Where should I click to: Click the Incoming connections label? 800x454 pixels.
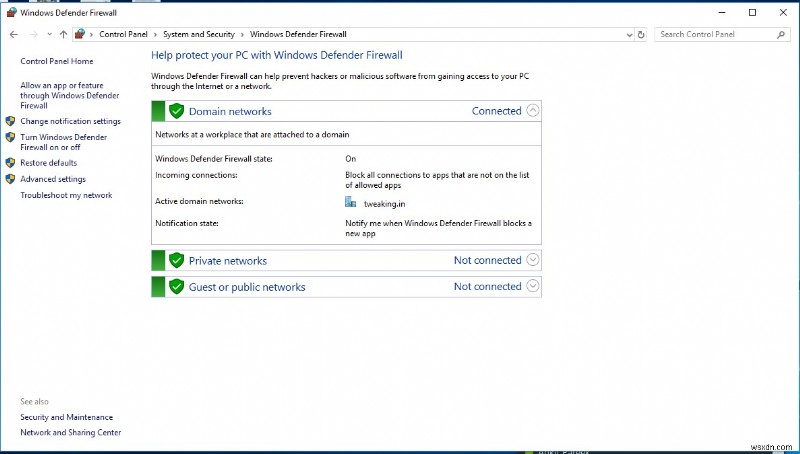pos(196,175)
